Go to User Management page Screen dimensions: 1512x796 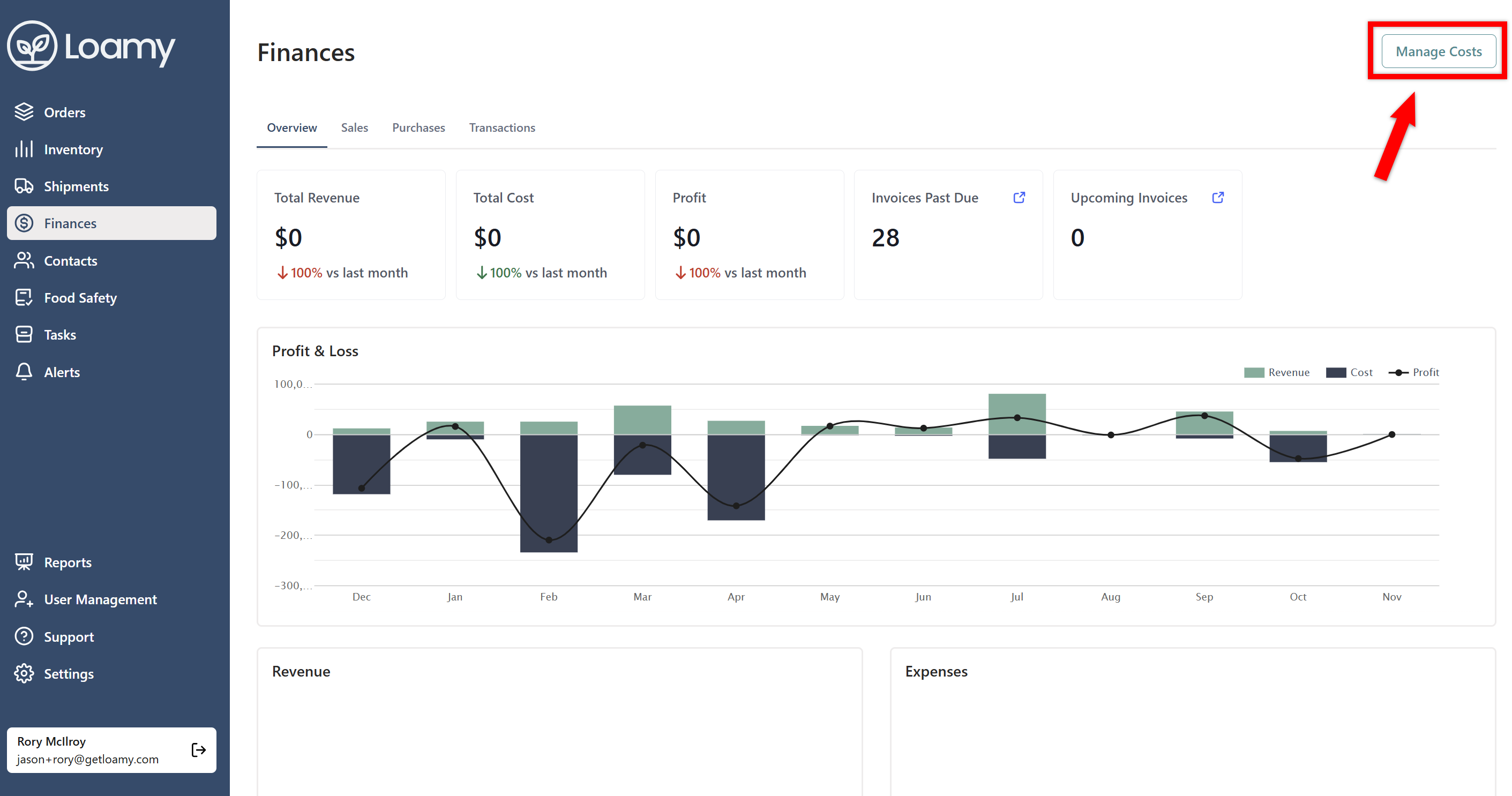(x=100, y=599)
